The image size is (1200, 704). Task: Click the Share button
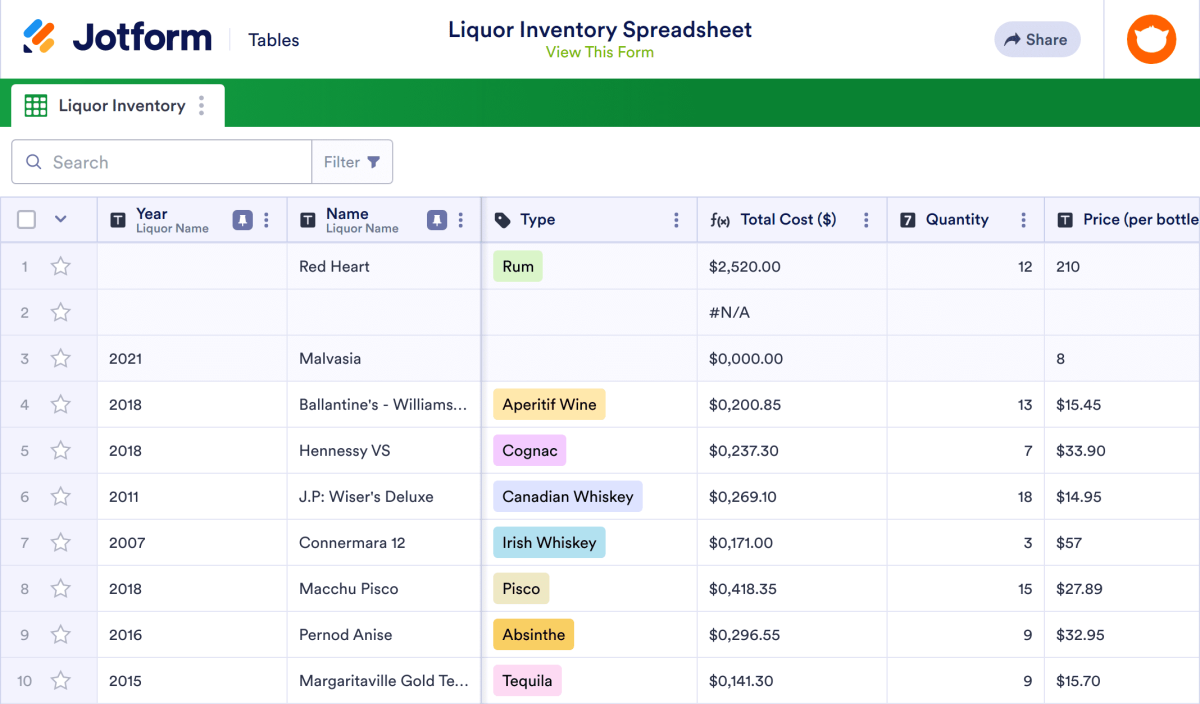pos(1036,39)
